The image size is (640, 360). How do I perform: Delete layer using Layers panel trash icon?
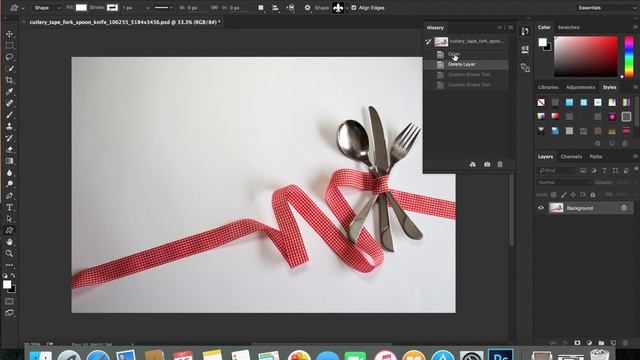click(x=625, y=343)
